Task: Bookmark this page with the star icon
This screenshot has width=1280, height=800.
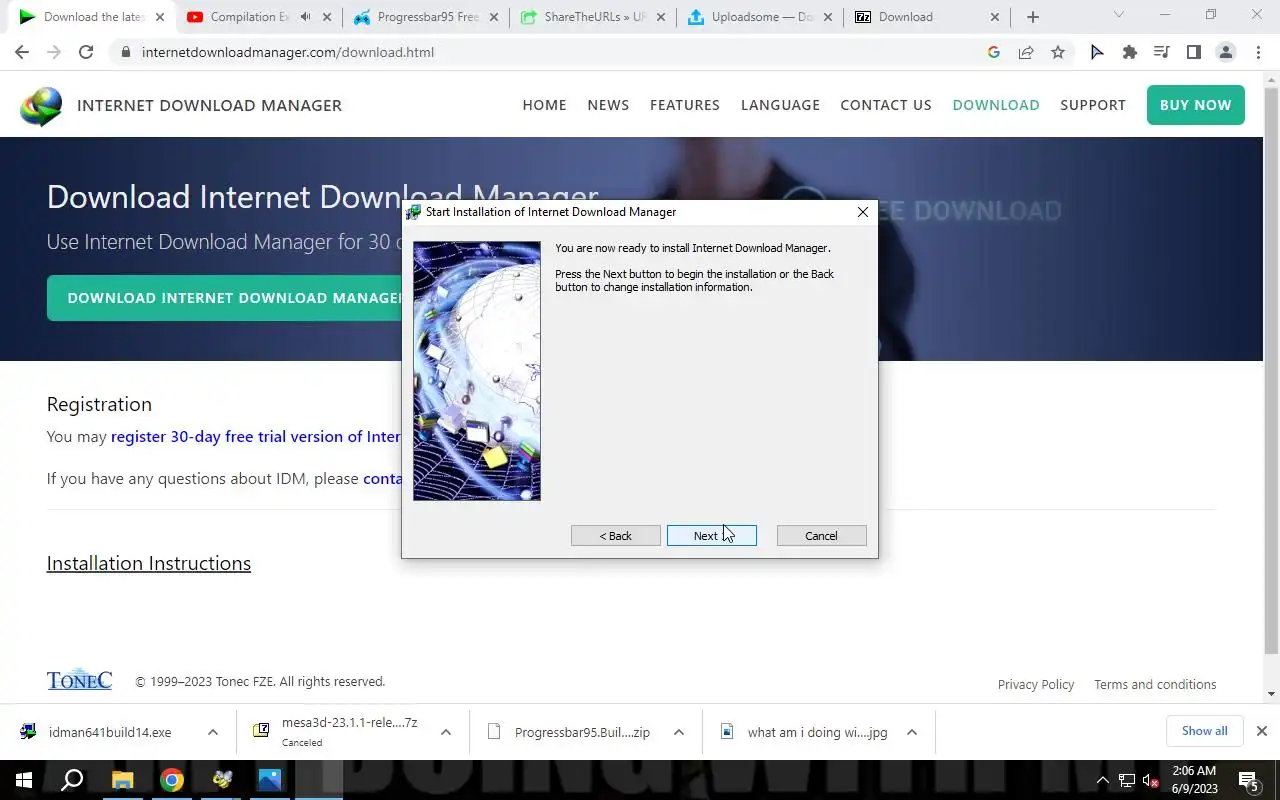Action: [1058, 52]
